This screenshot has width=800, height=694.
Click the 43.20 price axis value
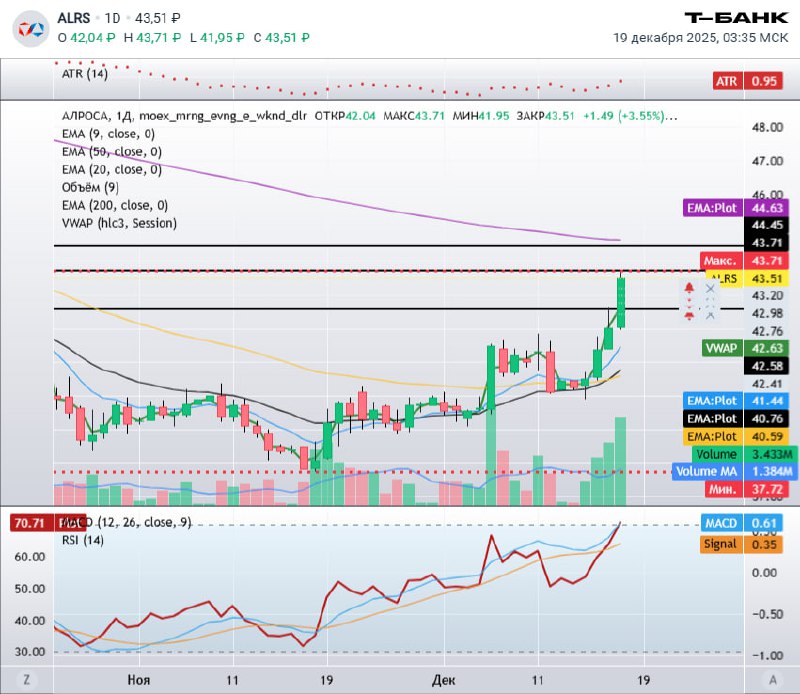pos(767,296)
